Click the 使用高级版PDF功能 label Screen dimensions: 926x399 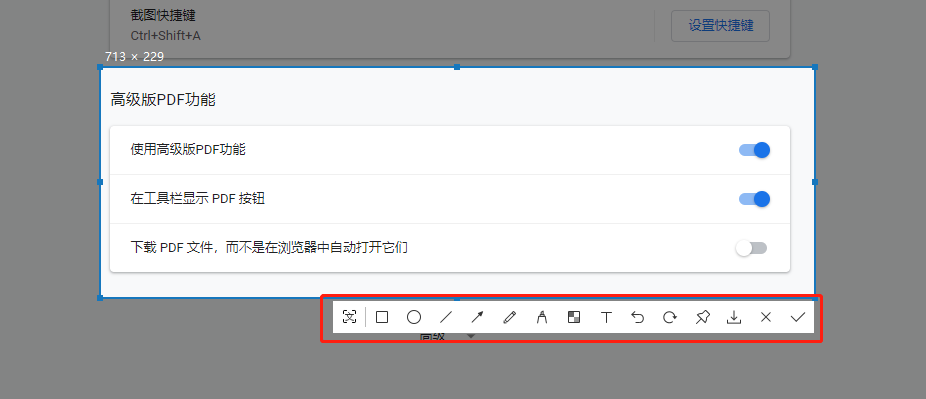coord(188,150)
